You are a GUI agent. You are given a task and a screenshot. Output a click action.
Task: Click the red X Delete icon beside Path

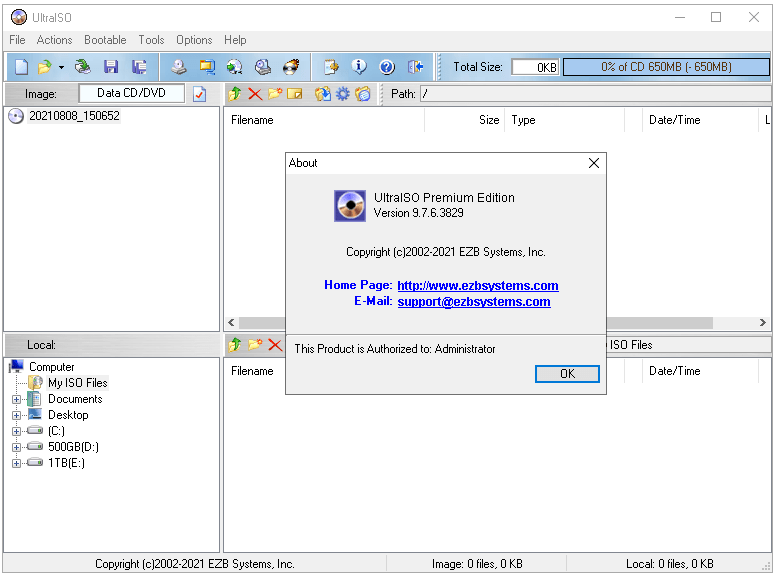(255, 94)
